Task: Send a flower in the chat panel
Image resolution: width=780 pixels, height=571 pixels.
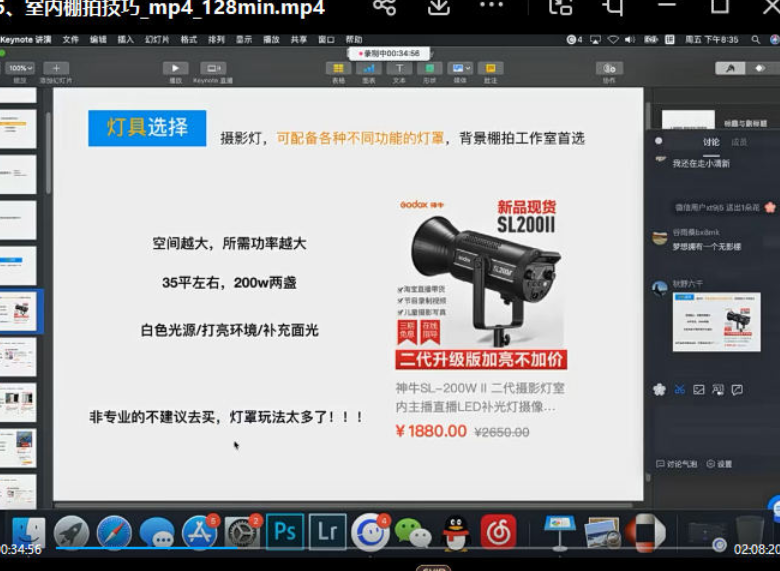Action: point(659,389)
